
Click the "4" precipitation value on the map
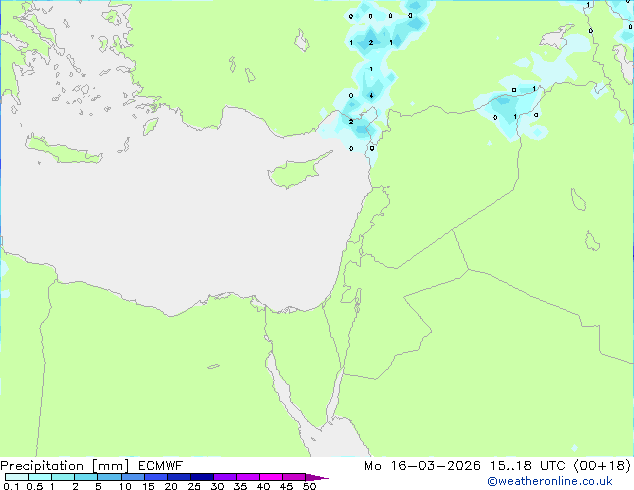tap(371, 96)
